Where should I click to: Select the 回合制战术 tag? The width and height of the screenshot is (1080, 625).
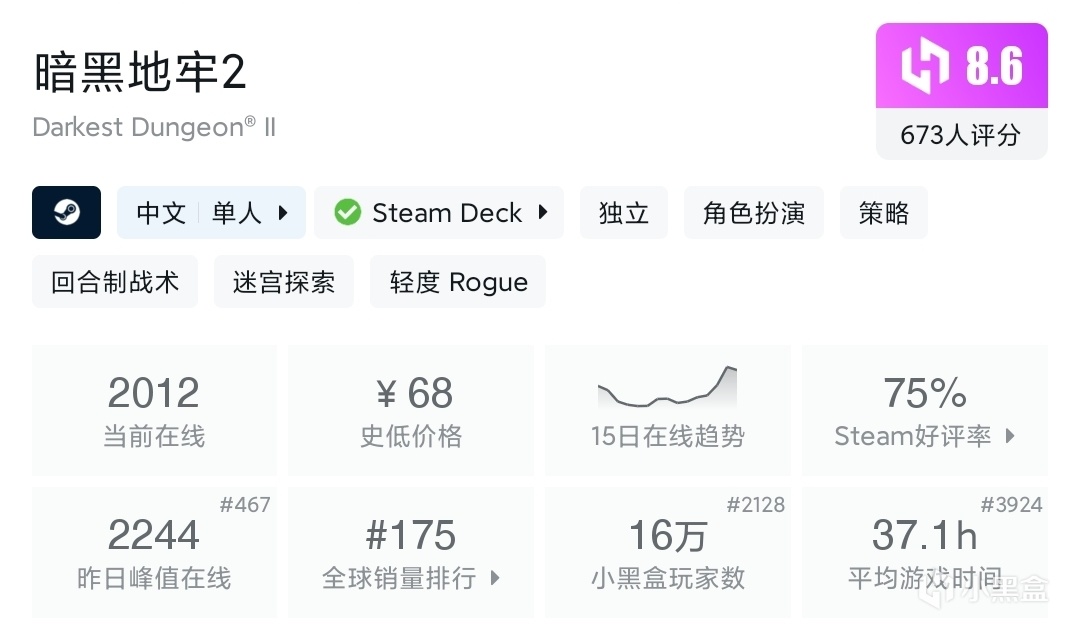click(115, 282)
